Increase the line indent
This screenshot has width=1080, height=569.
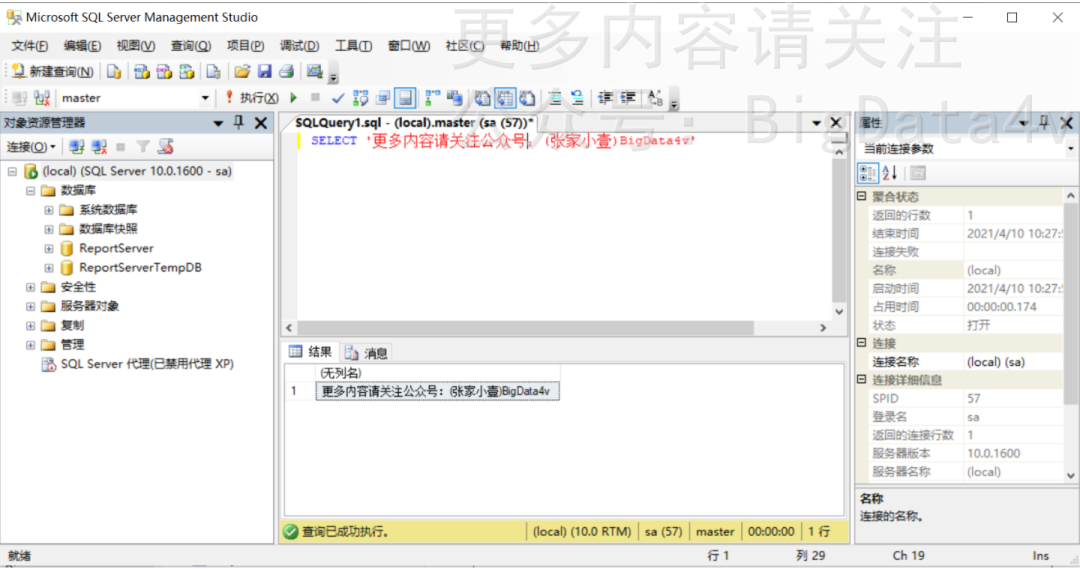click(x=627, y=98)
